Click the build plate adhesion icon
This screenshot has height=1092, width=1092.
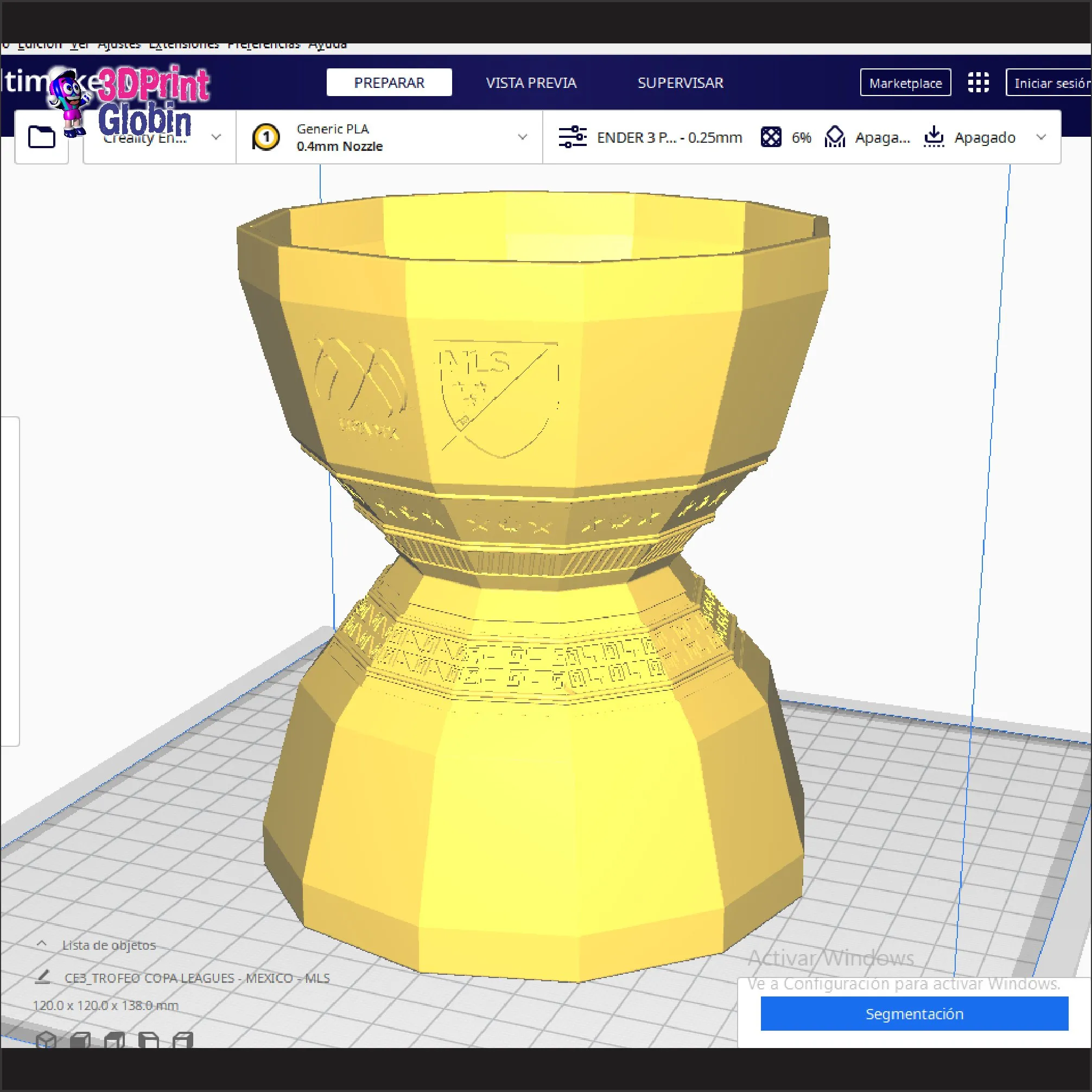point(934,137)
